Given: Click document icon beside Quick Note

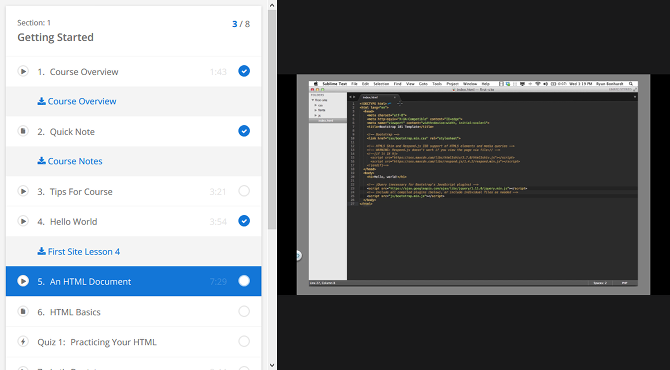Looking at the screenshot, I should pos(23,131).
